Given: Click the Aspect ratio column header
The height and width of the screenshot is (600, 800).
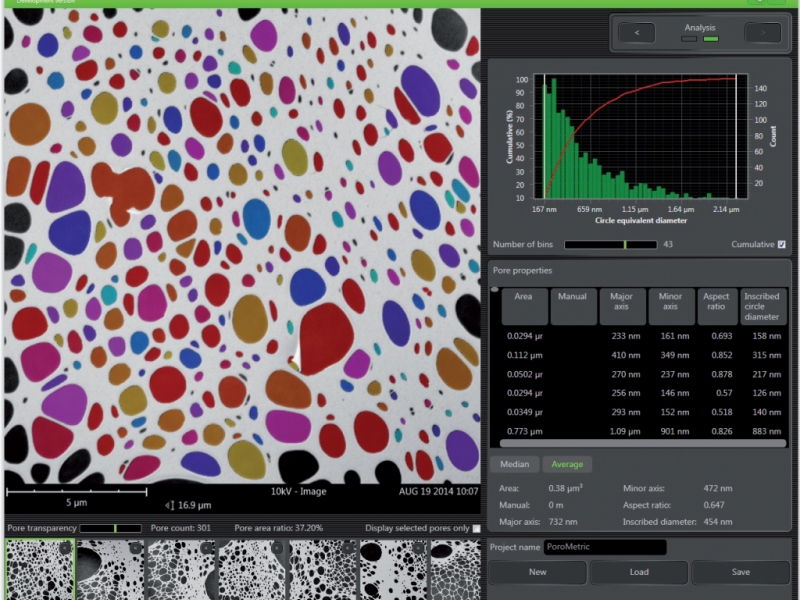Looking at the screenshot, I should (716, 306).
